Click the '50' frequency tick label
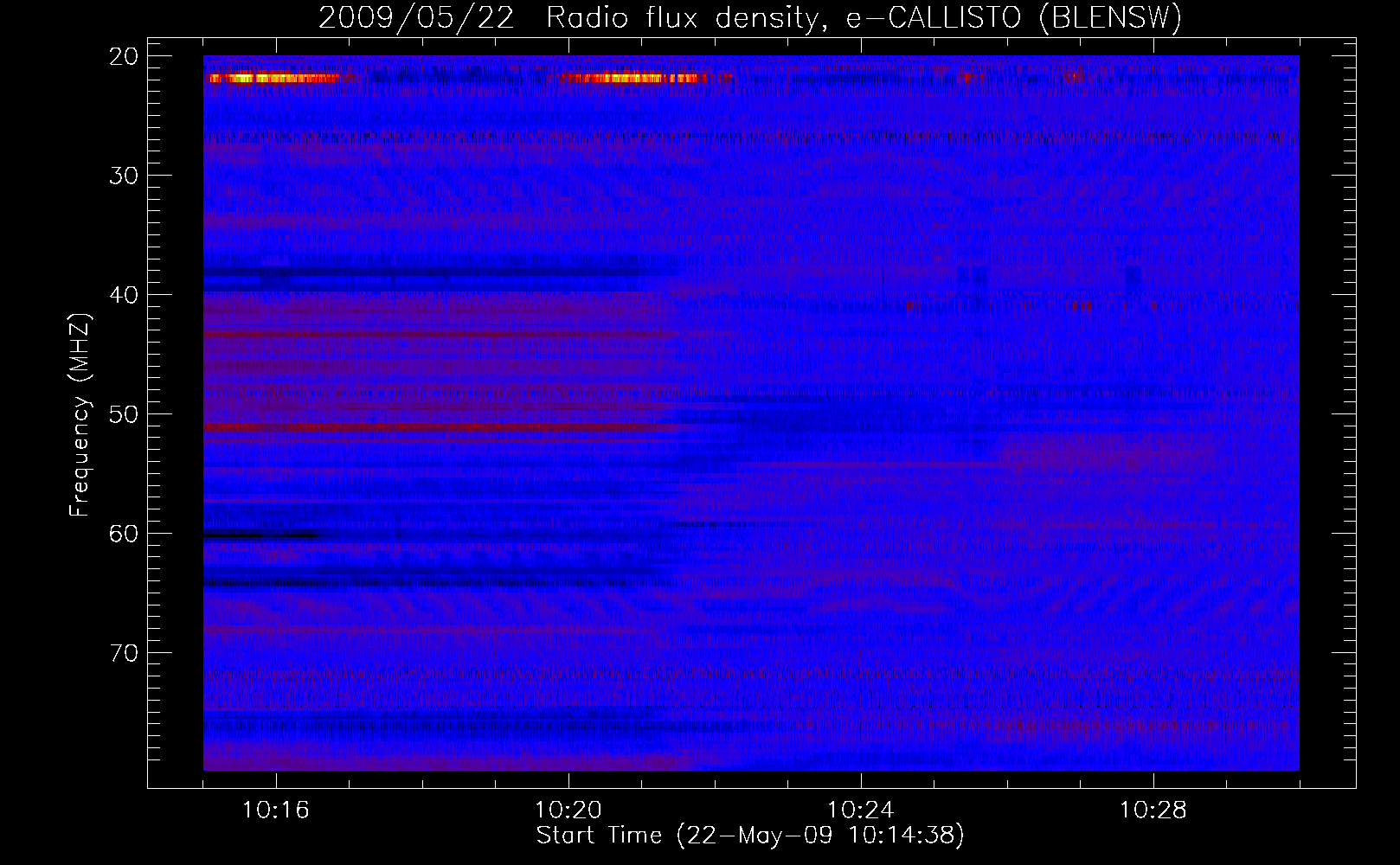 [125, 414]
